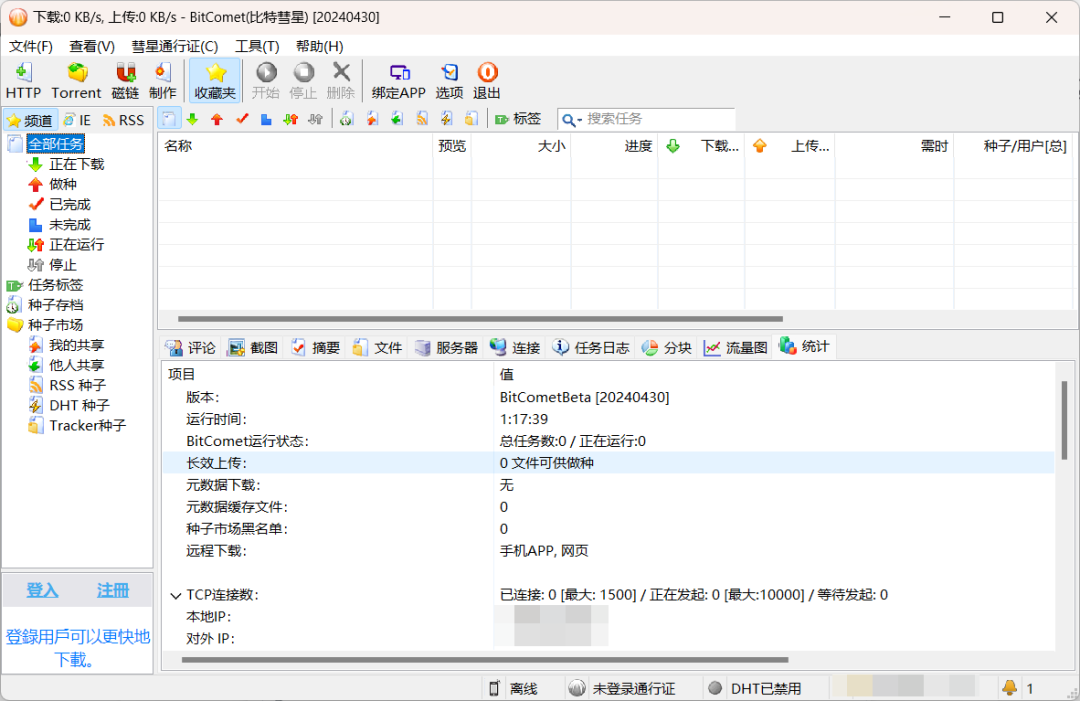The width and height of the screenshot is (1080, 701).
Task: Switch to the 流量图 tab
Action: 736,348
